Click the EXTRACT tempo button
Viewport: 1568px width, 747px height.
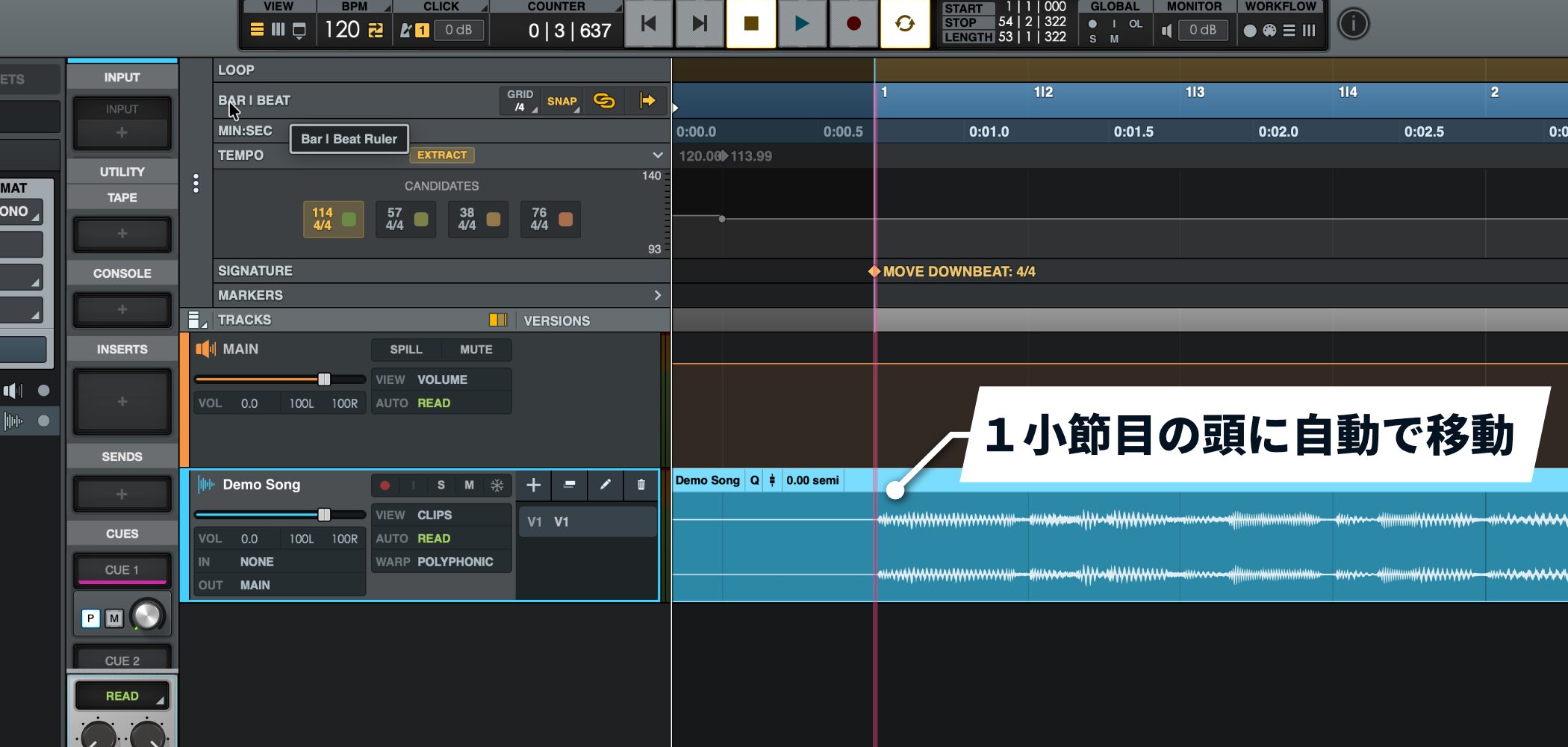click(441, 155)
